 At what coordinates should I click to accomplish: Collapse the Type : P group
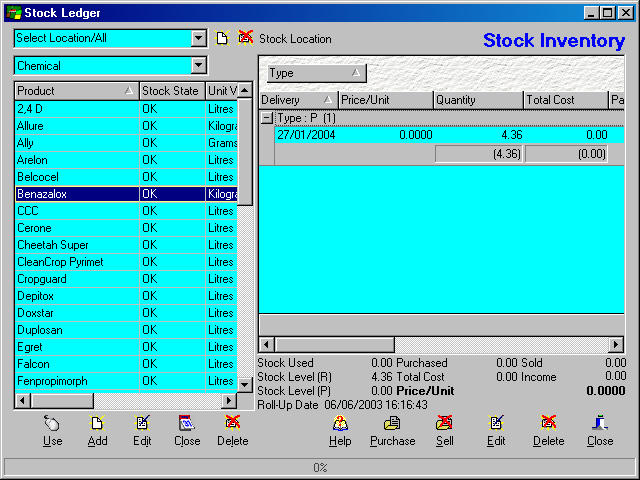point(267,118)
